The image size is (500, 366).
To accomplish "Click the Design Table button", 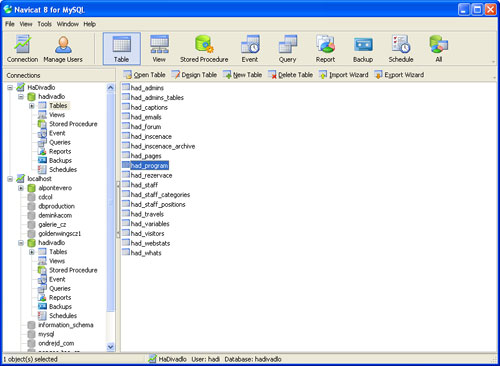I will click(x=194, y=75).
